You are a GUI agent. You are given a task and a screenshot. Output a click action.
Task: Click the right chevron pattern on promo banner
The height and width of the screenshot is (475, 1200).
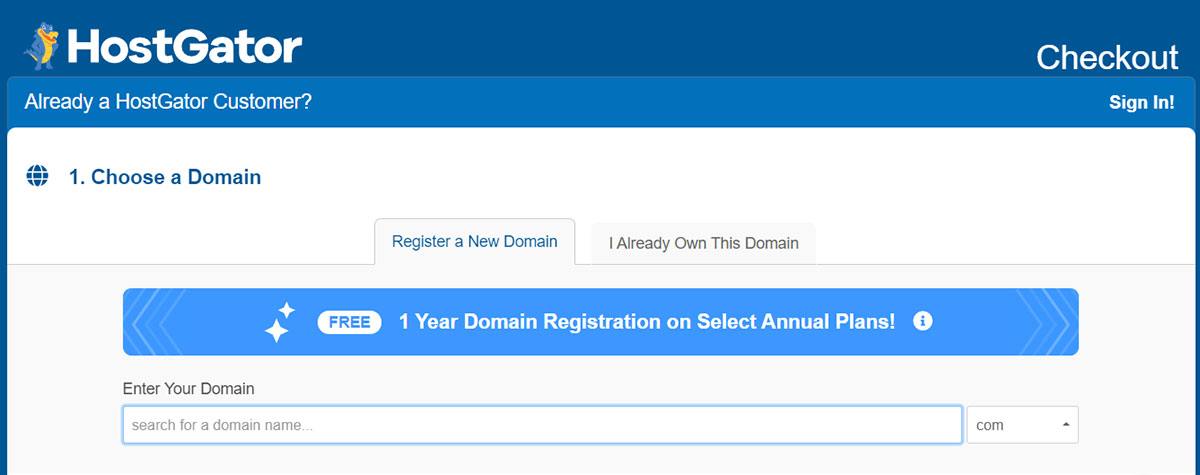[x=1046, y=322]
